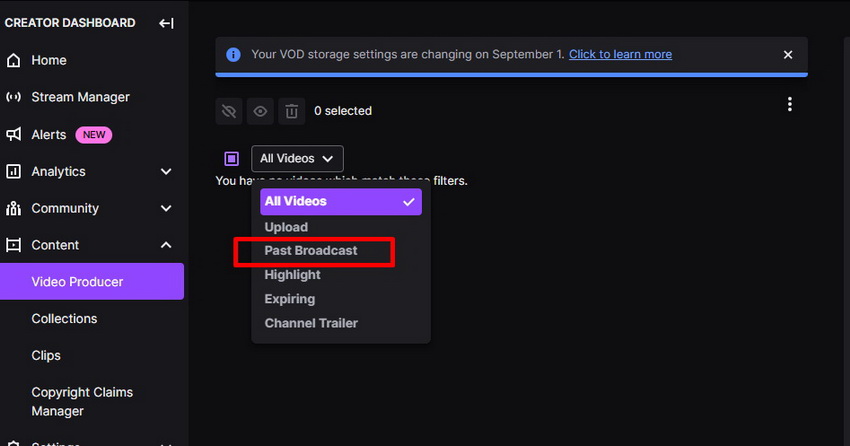Click the Alerts megaphone icon
Viewport: 850px width, 446px height.
point(14,134)
